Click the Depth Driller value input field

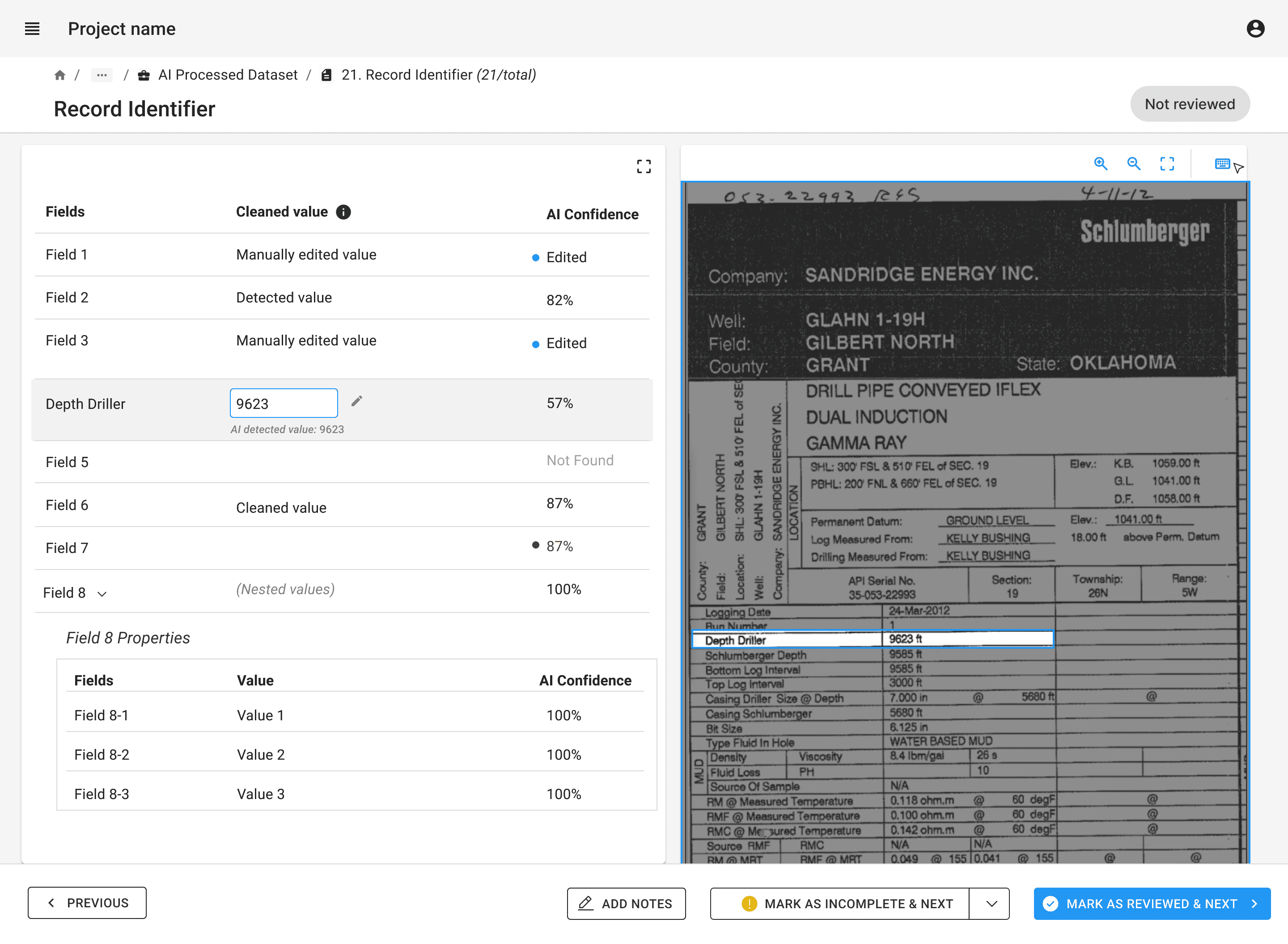tap(284, 404)
